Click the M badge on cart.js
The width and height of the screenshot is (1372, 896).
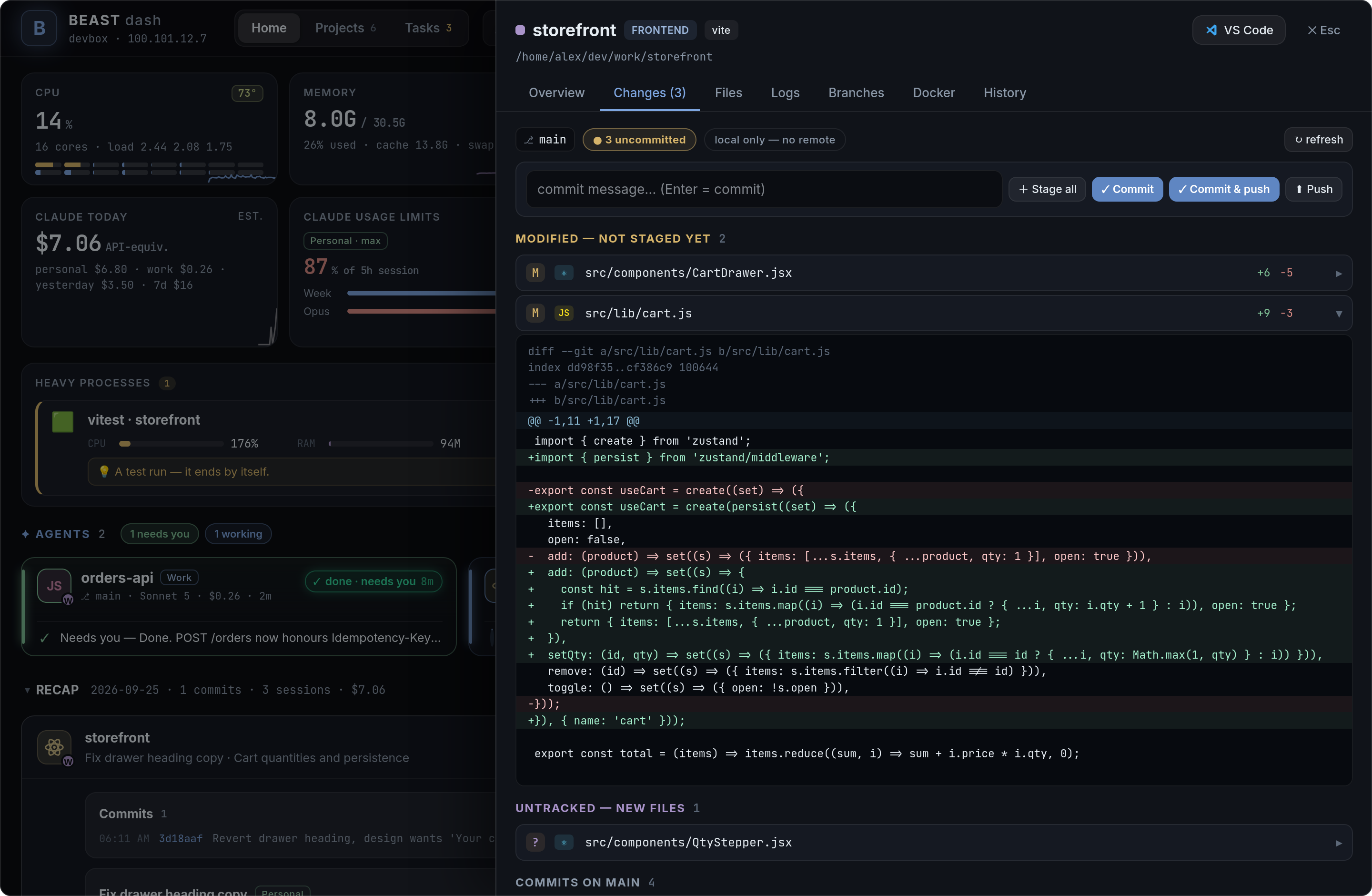click(535, 313)
